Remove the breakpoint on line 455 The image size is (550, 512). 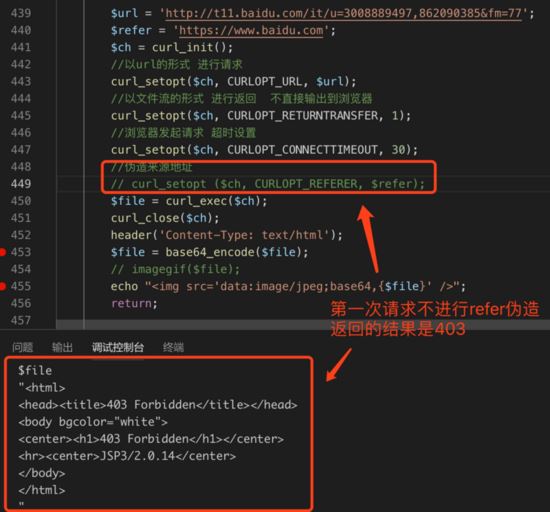click(x=2, y=286)
